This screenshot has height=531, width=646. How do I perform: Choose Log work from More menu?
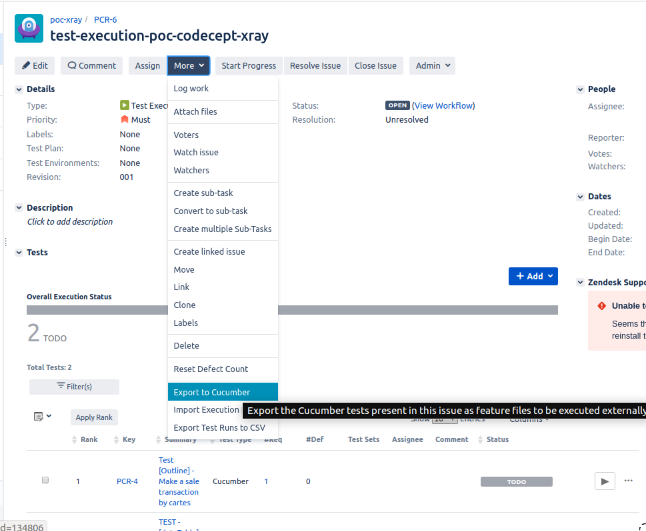223,88
